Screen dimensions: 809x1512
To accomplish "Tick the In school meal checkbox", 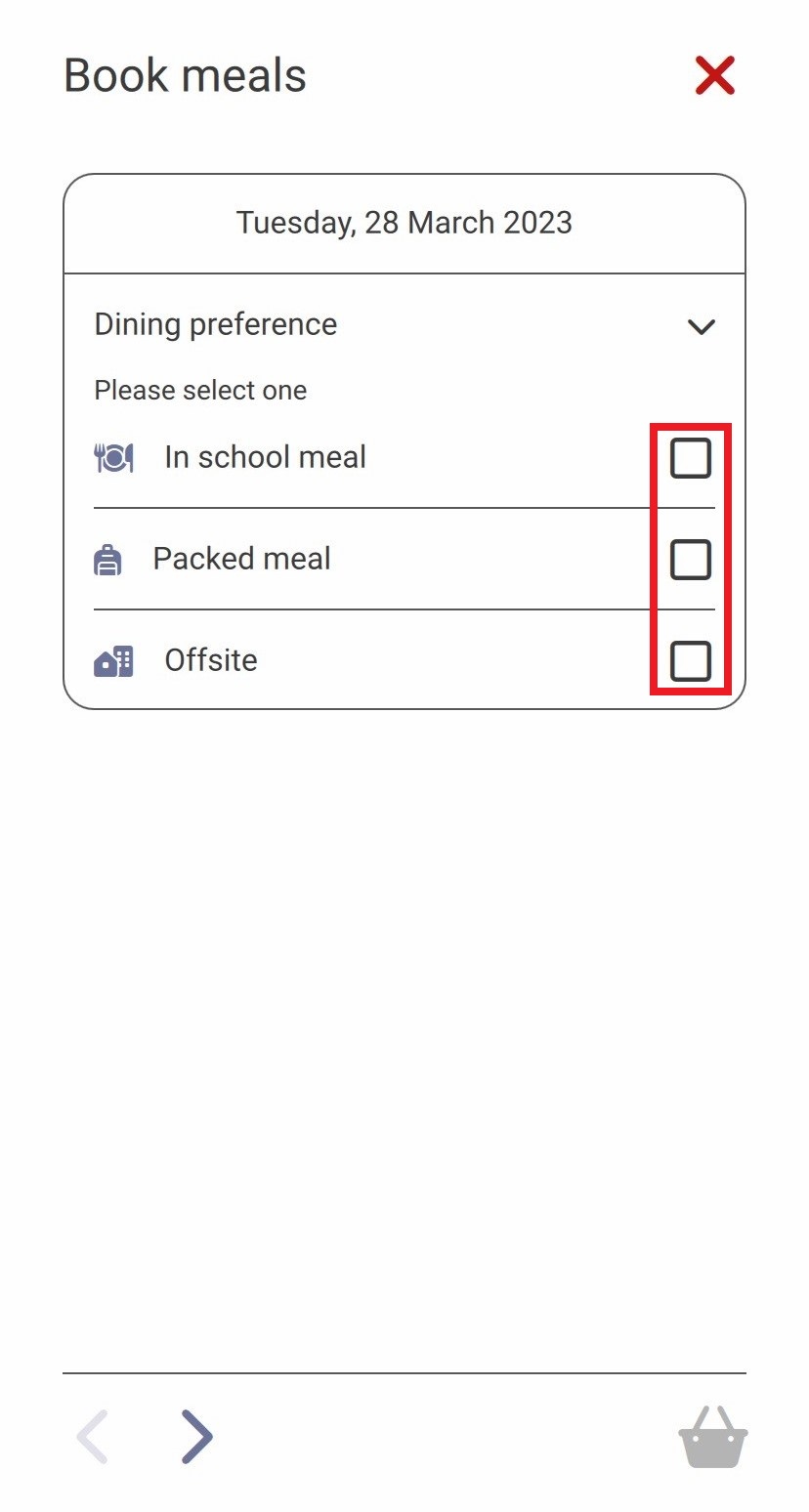I will point(691,458).
